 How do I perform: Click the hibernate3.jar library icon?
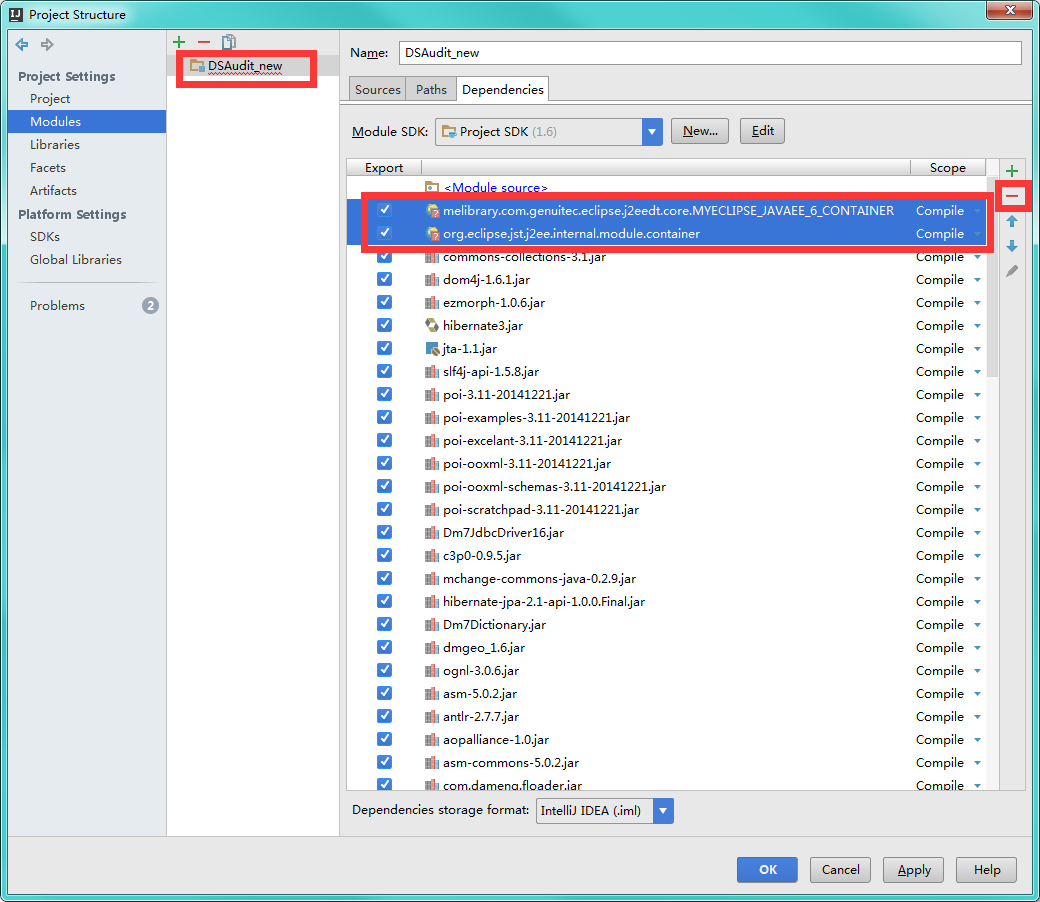tap(432, 326)
